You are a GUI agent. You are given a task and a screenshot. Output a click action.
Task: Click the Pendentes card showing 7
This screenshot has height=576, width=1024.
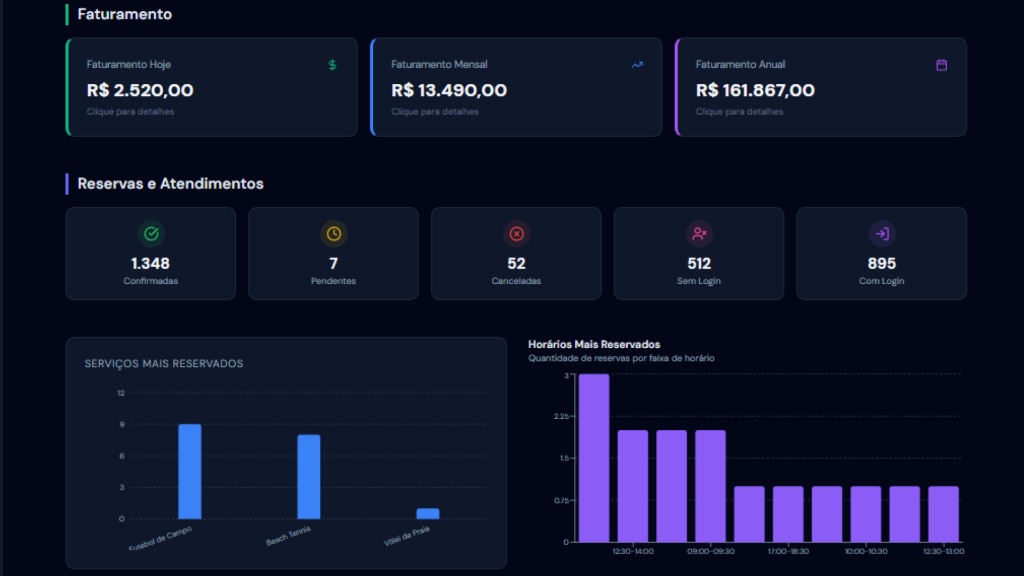coord(333,253)
